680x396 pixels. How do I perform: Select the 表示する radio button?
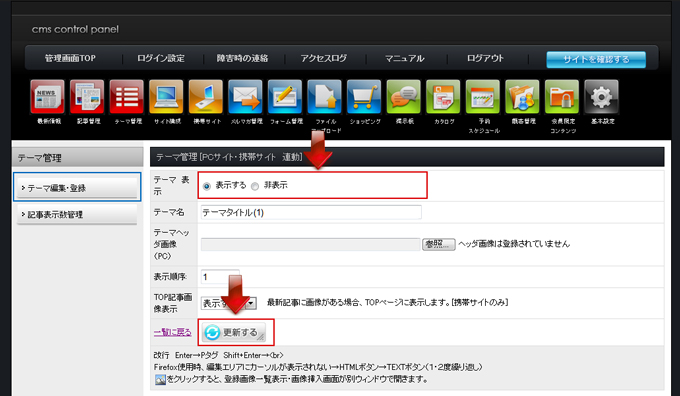click(x=207, y=186)
